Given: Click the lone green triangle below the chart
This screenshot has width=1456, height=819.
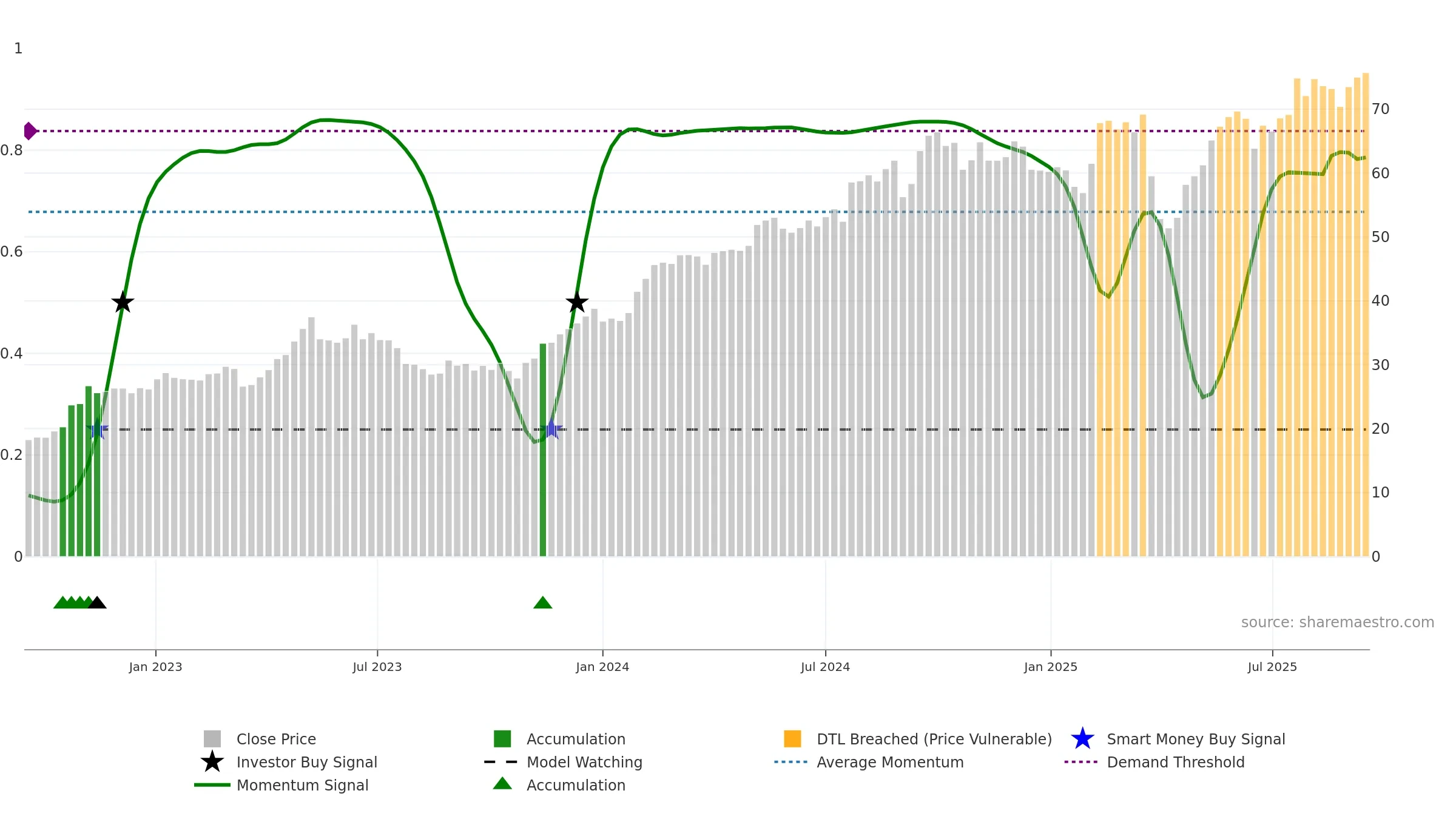Looking at the screenshot, I should point(543,602).
